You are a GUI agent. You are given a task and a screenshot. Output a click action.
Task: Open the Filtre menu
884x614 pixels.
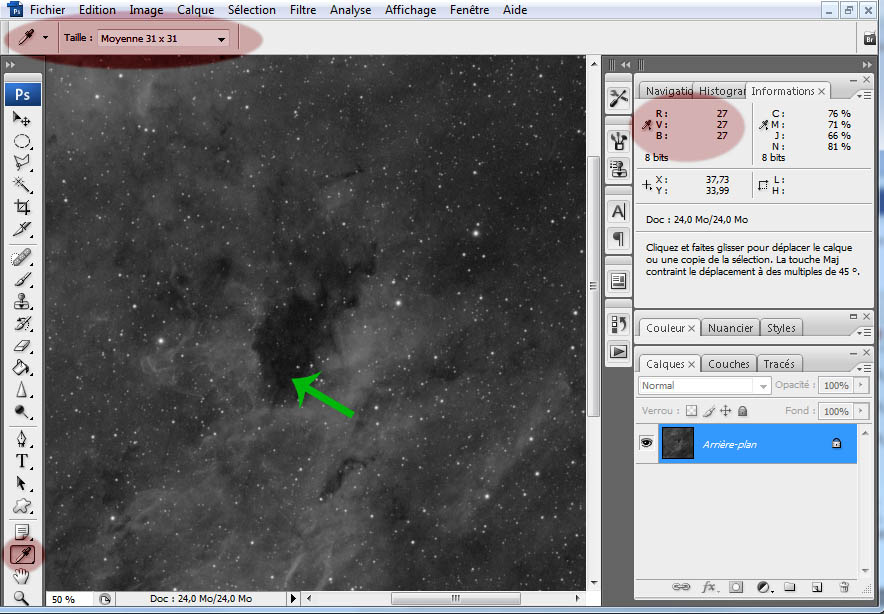(x=303, y=10)
